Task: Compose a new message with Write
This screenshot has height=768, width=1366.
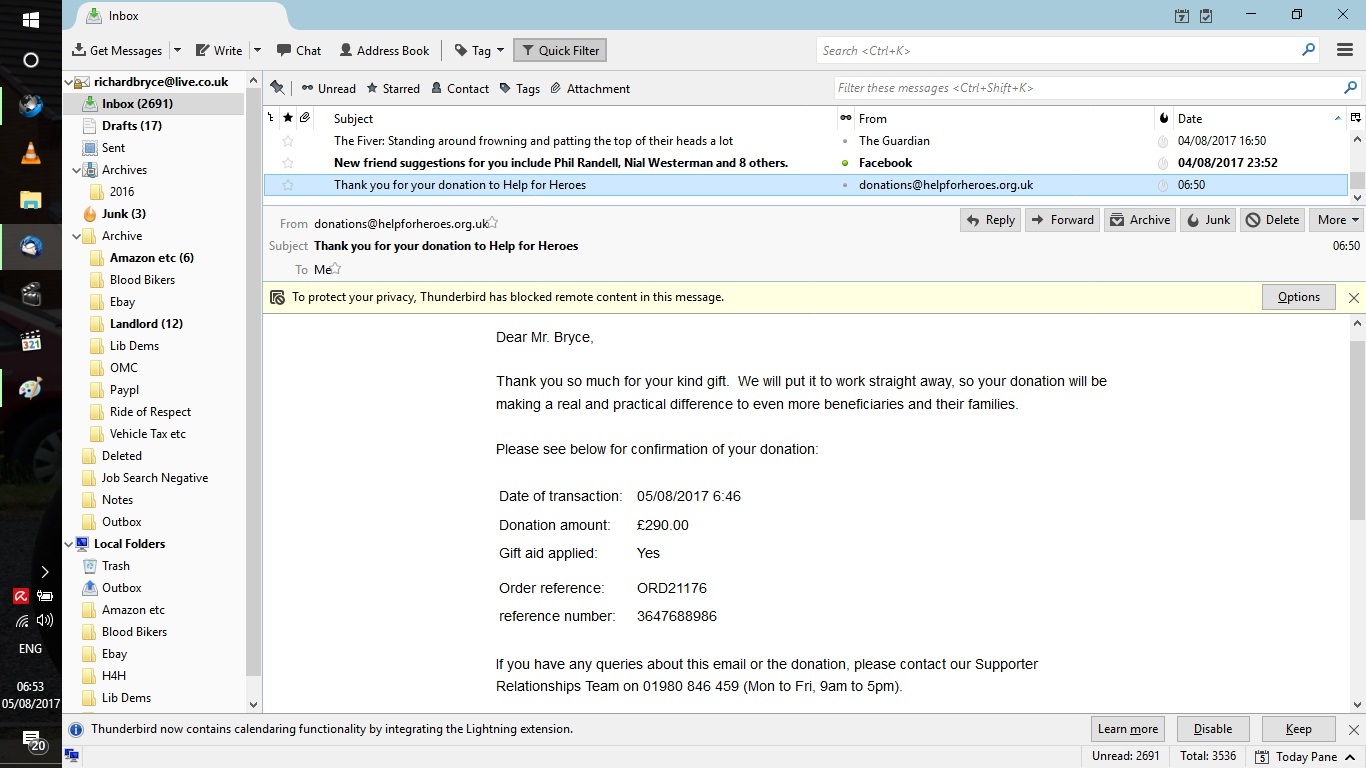Action: point(219,51)
